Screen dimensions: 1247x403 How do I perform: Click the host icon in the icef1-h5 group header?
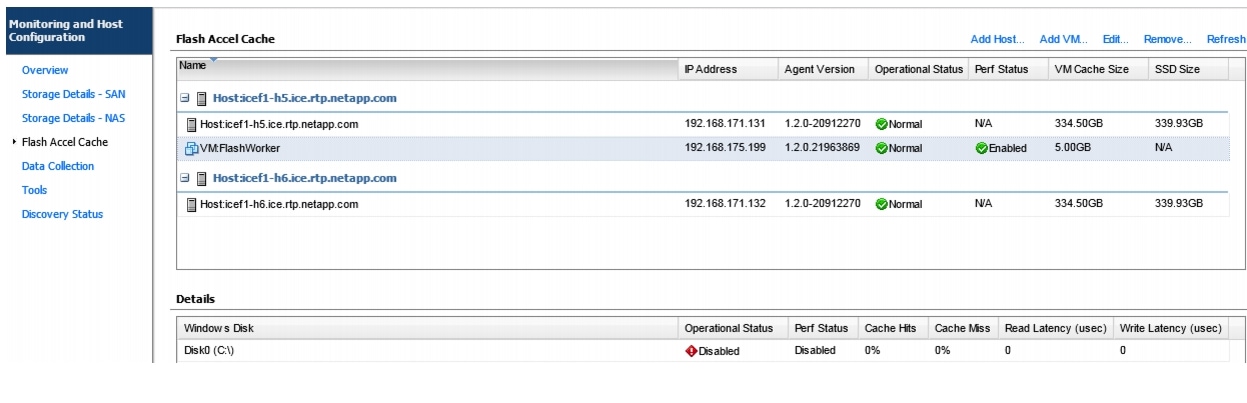click(201, 99)
